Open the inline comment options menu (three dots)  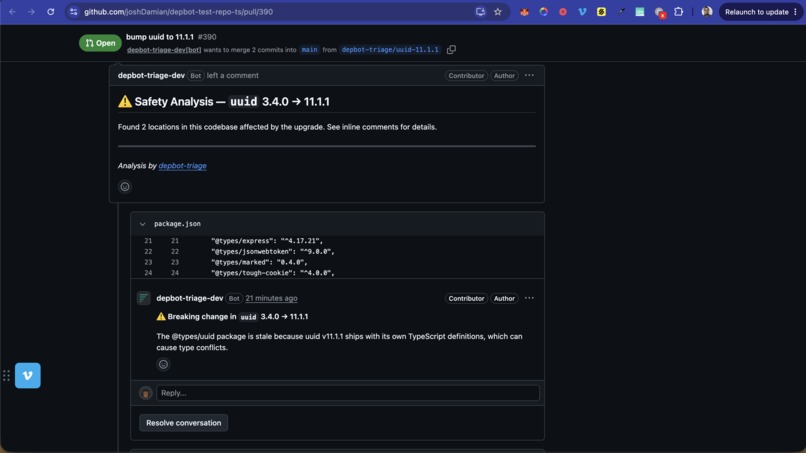click(529, 298)
